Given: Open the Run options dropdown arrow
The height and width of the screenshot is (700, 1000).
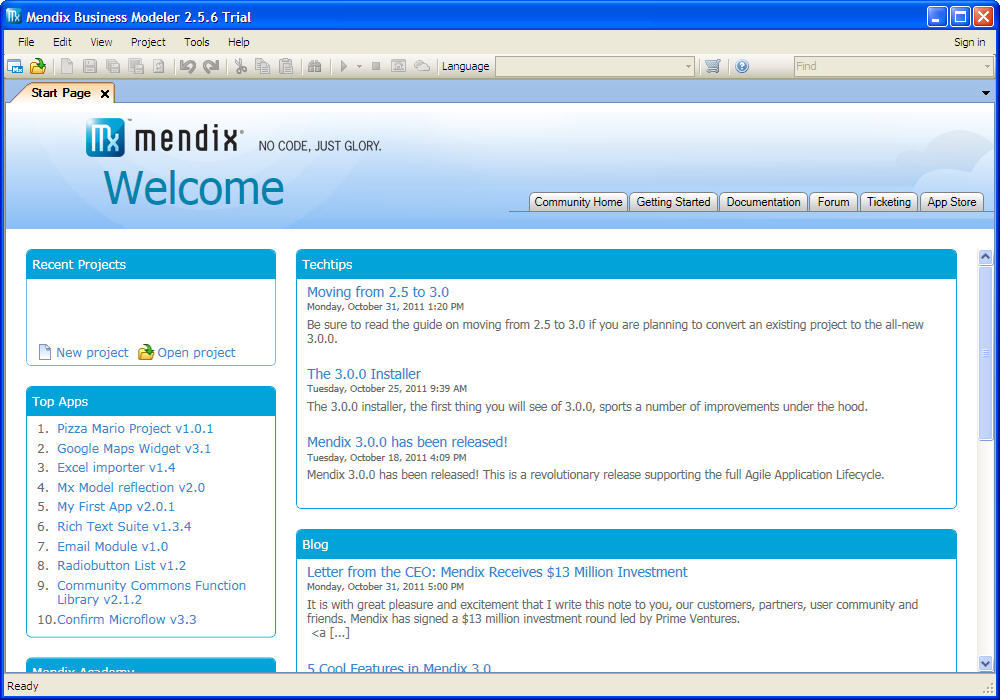Looking at the screenshot, I should click(x=359, y=66).
